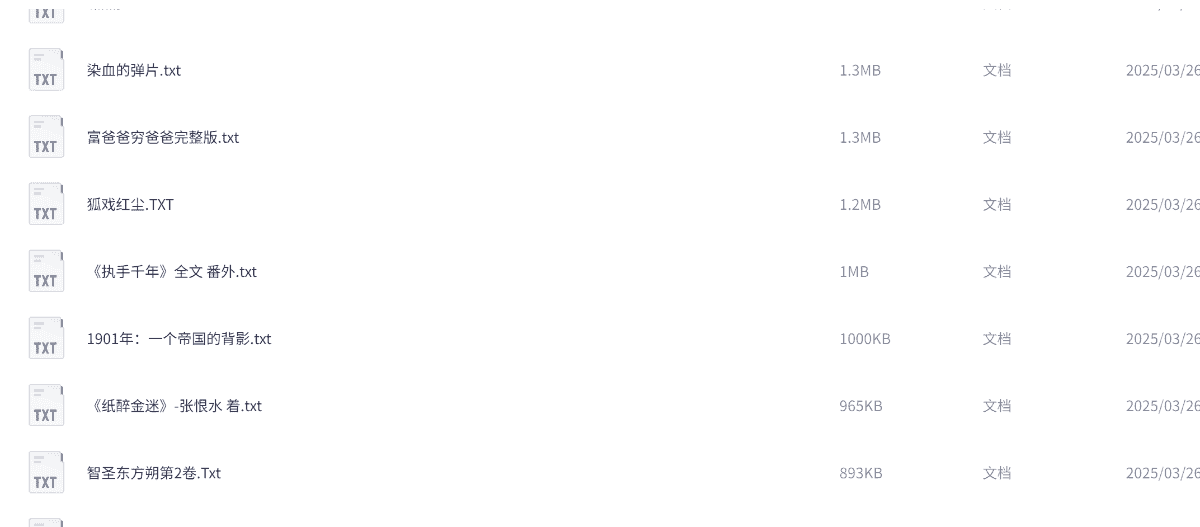
Task: Select the TXT icon beside 1901年：一个帝国的背影.txt
Action: click(x=46, y=338)
